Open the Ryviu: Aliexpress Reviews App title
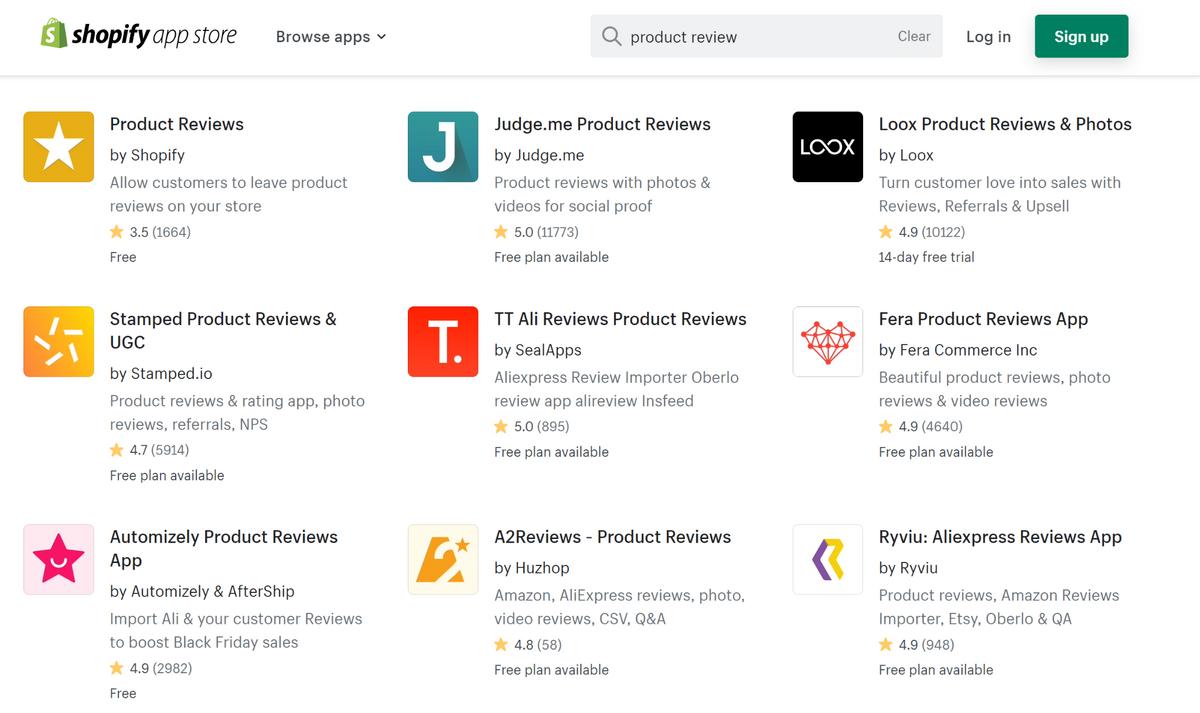This screenshot has height=713, width=1200. click(x=1000, y=537)
